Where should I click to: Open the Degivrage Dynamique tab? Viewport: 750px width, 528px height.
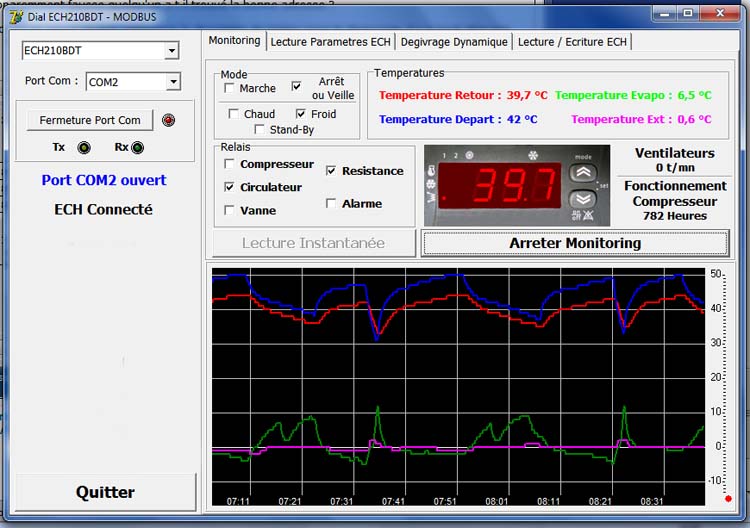click(454, 42)
